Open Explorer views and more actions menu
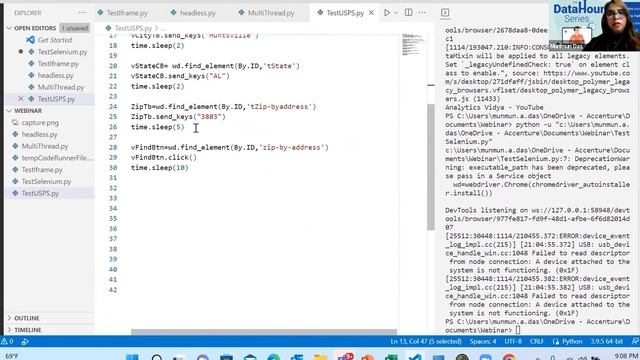 [x=82, y=13]
